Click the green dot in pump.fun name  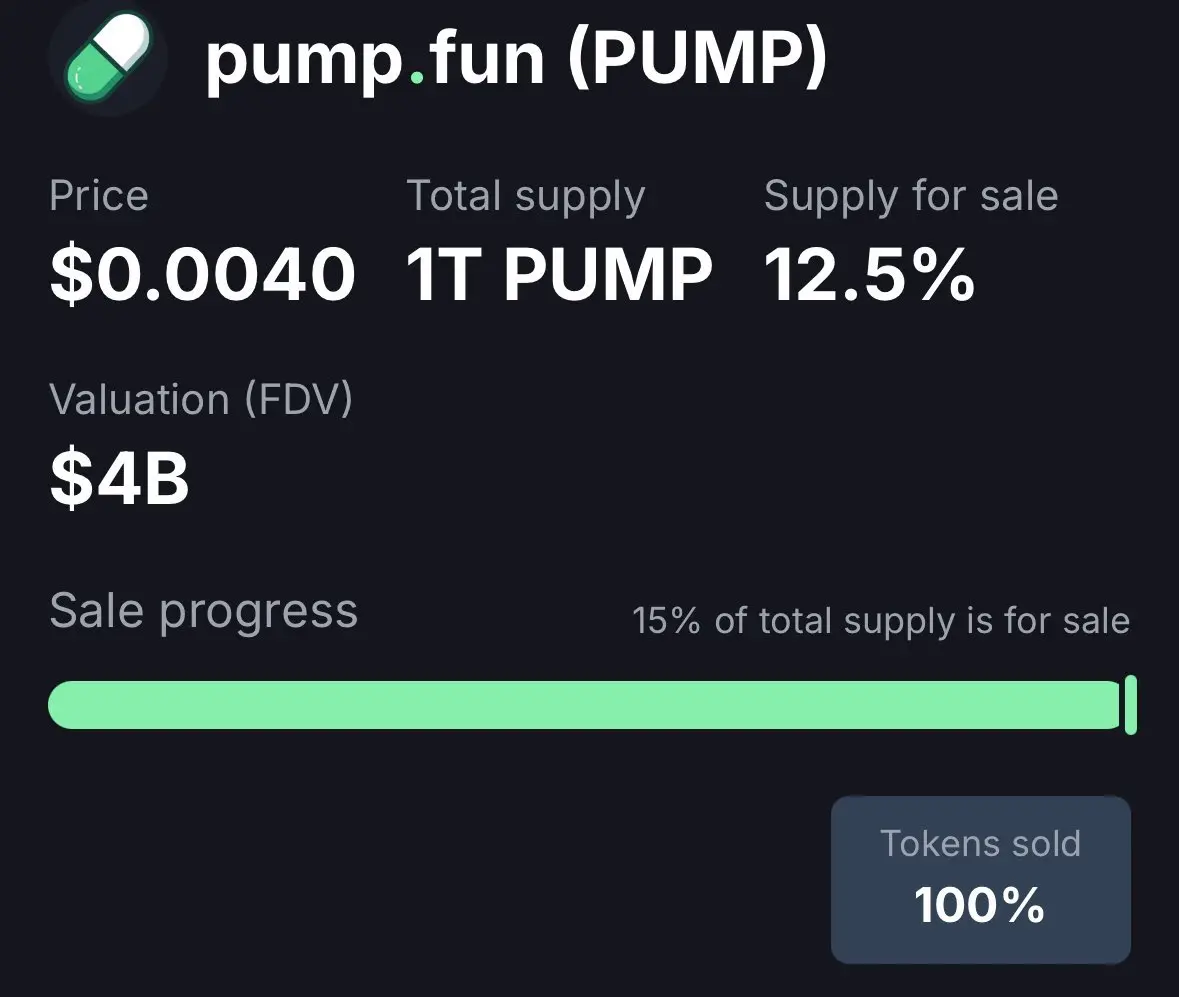(417, 76)
